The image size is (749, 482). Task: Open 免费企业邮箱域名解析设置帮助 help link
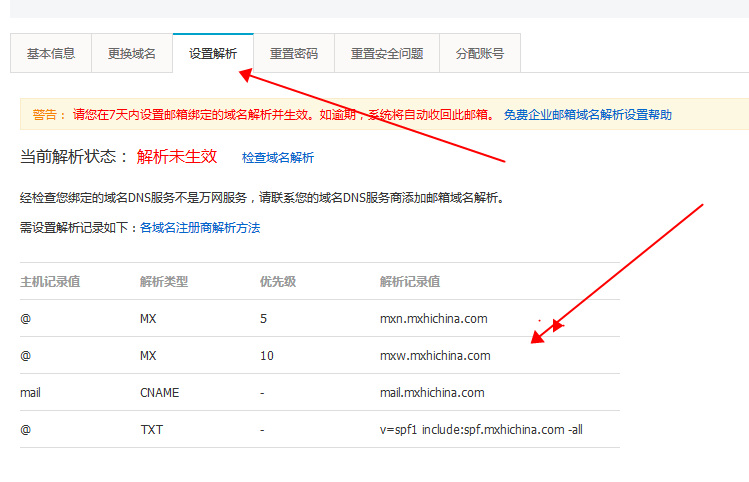coord(587,115)
